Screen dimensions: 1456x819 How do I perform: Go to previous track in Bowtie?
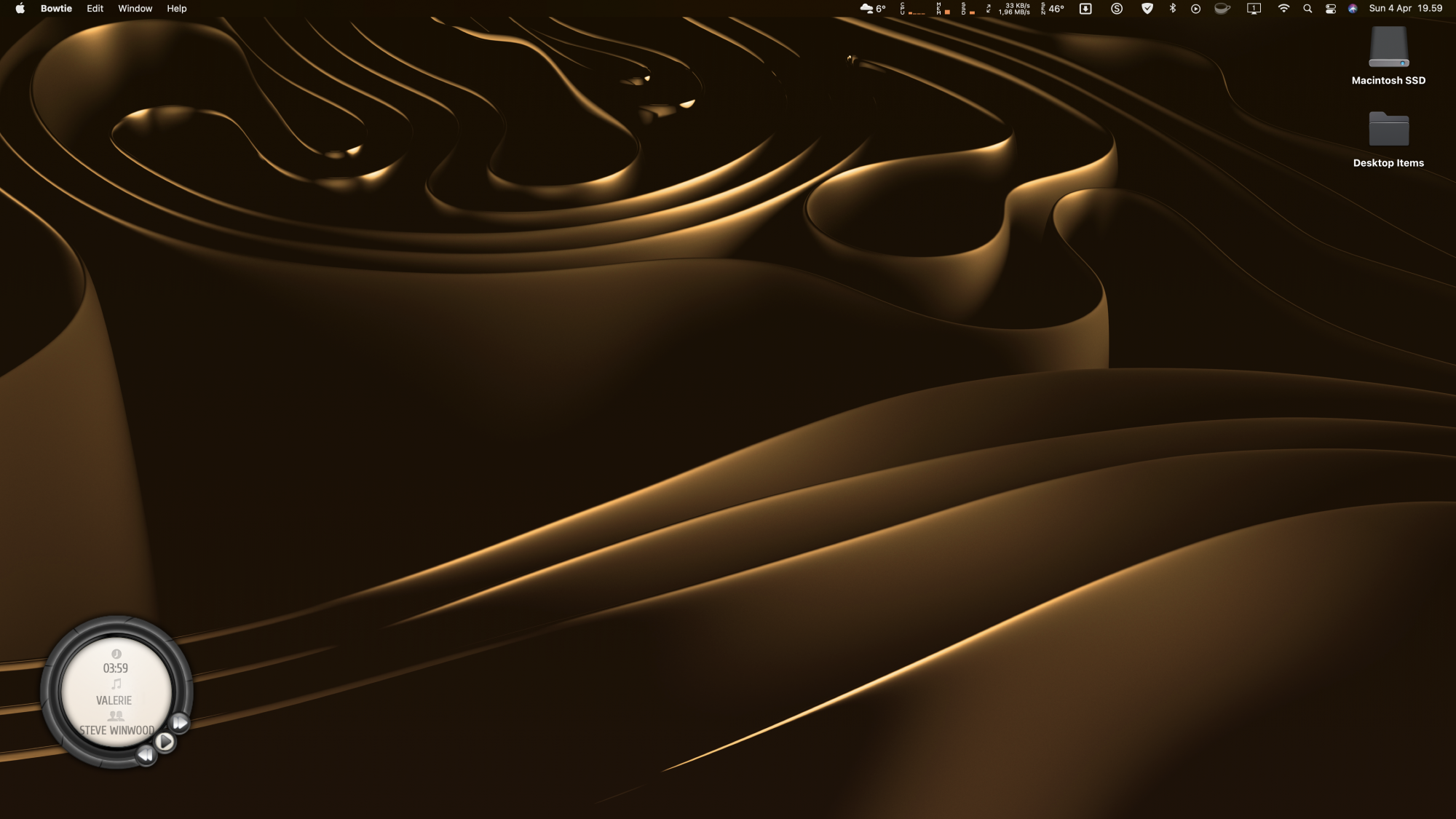pyautogui.click(x=146, y=755)
